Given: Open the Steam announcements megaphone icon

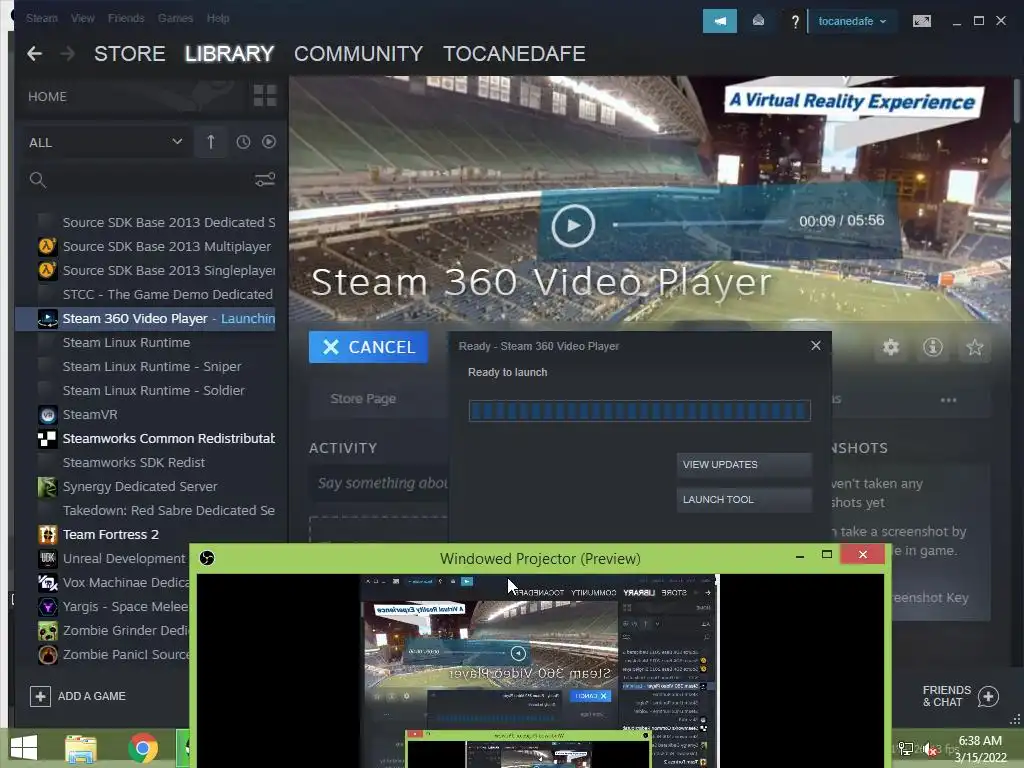Looking at the screenshot, I should click(720, 21).
